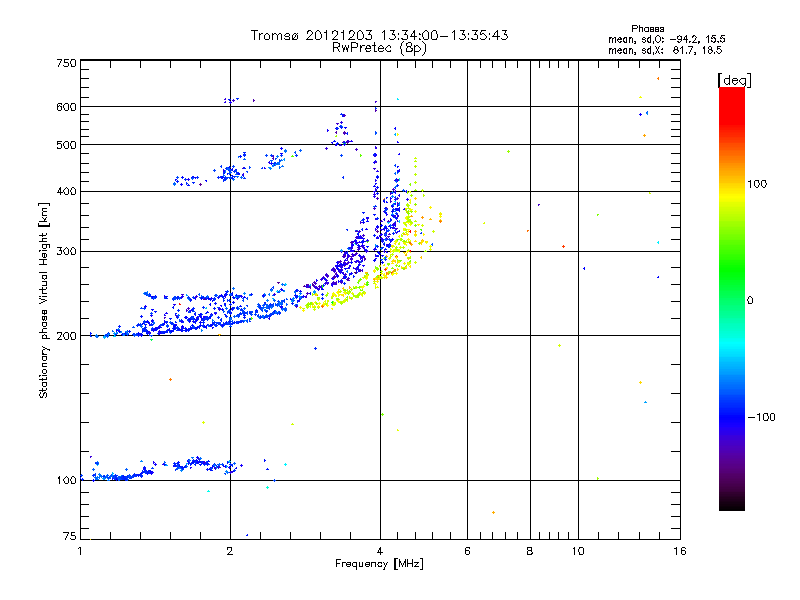Click the y-axis tick label '200'
Viewport: 800px width, 600px height.
pos(66,336)
